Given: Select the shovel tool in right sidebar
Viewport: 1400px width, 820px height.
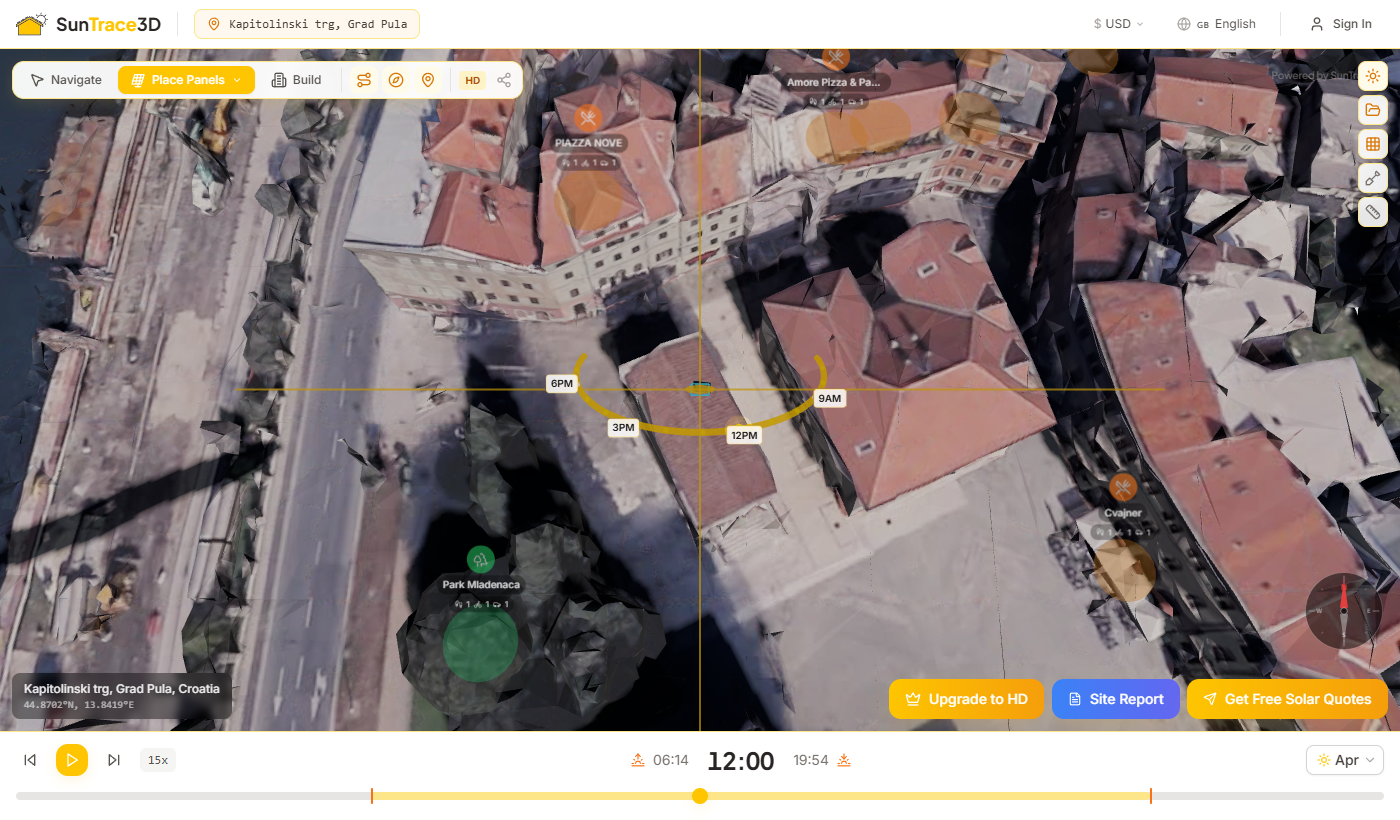Looking at the screenshot, I should click(1372, 178).
